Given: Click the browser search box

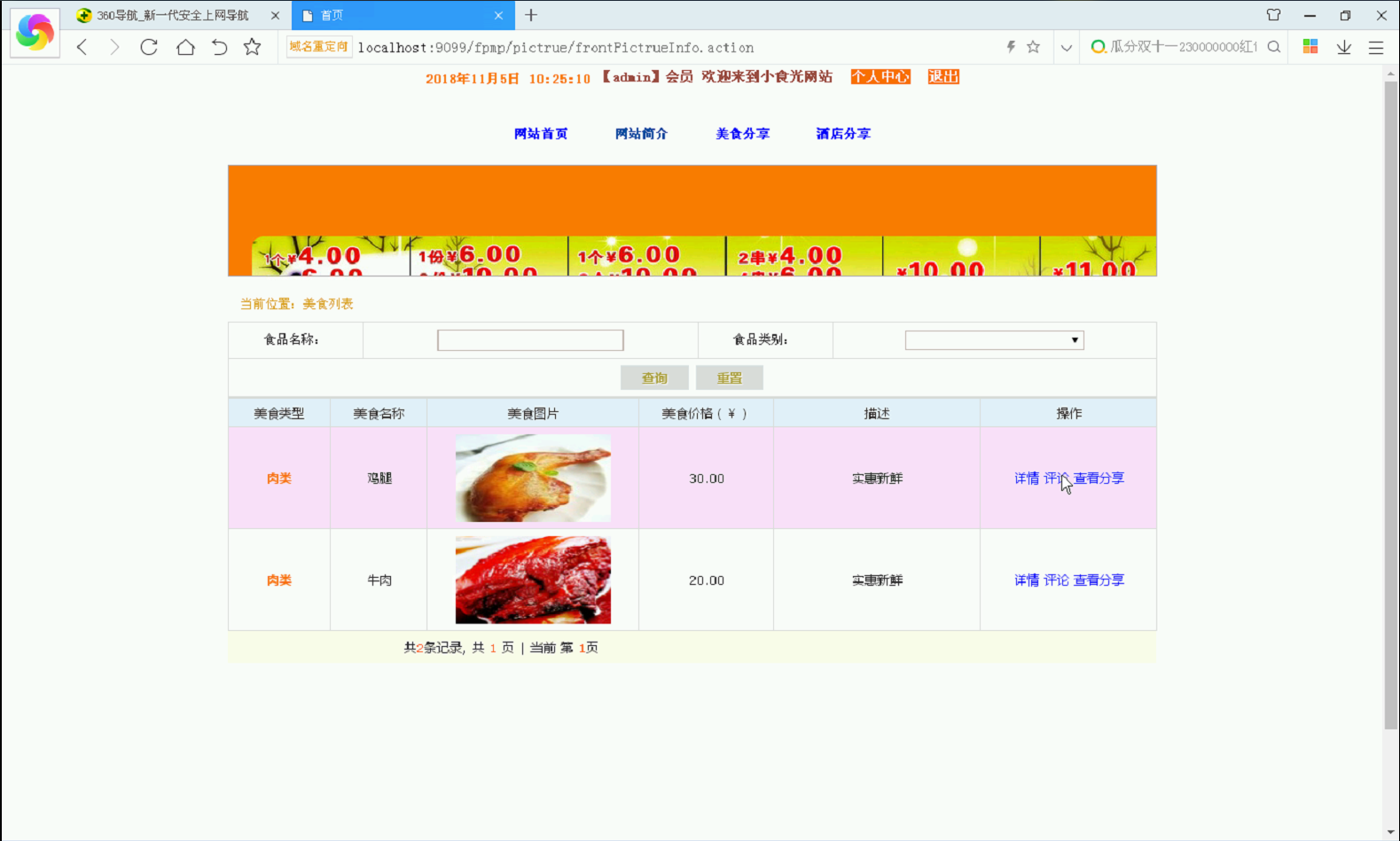Looking at the screenshot, I should click(x=1183, y=47).
